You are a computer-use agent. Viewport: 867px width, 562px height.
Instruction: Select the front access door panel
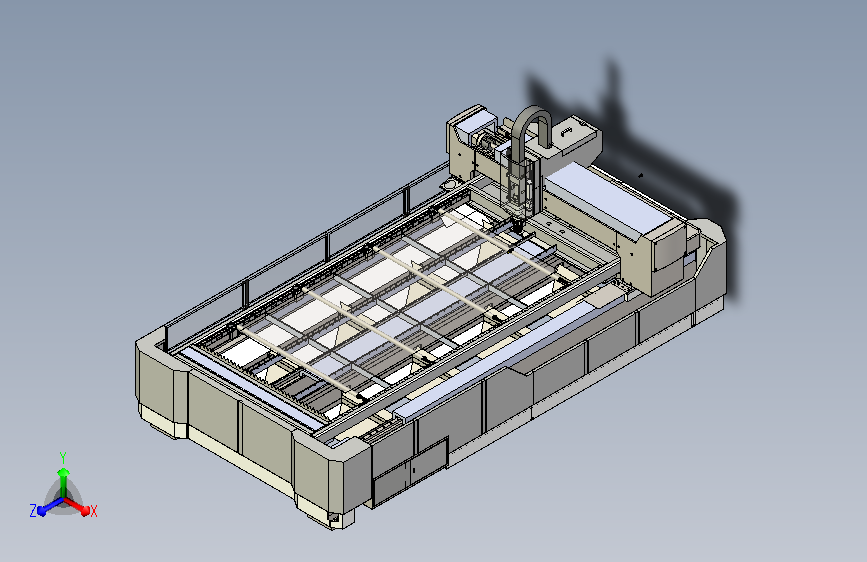410,472
